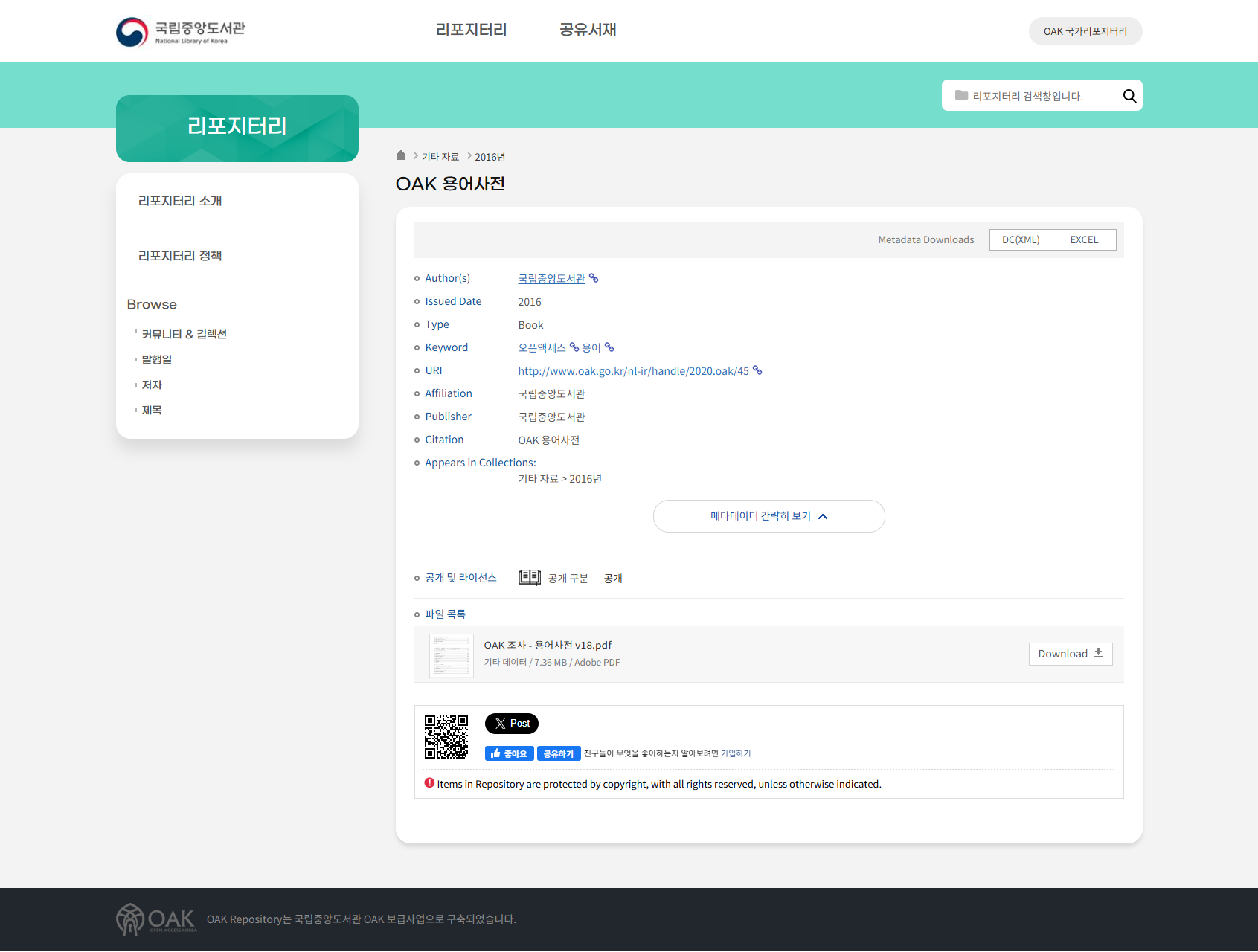Click the National Library of Korea logo
Screen dimensions: 1258x952
point(181,31)
